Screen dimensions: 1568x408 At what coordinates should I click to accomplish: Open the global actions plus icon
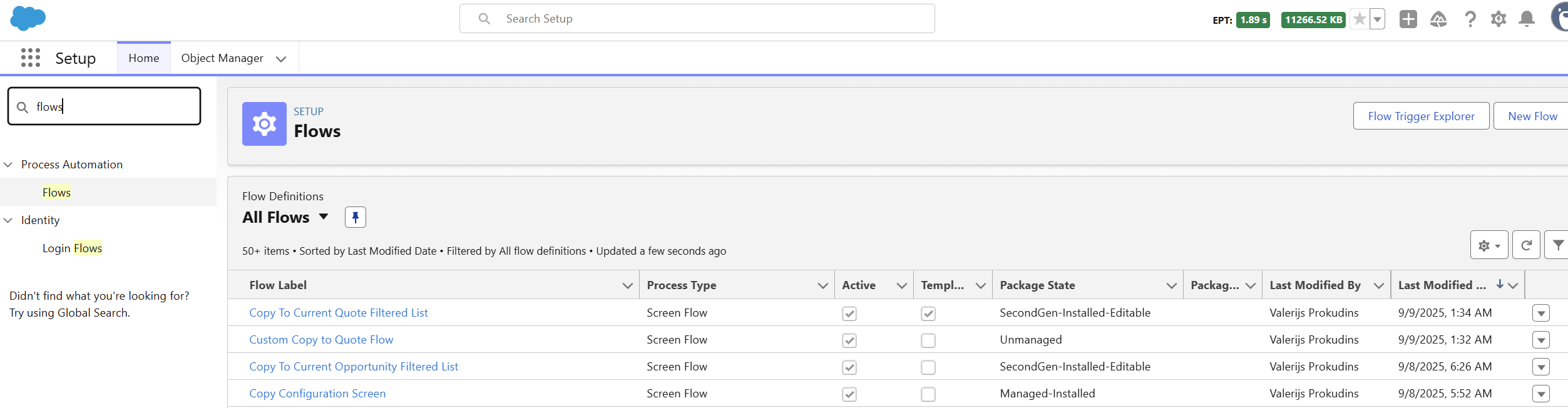1408,19
